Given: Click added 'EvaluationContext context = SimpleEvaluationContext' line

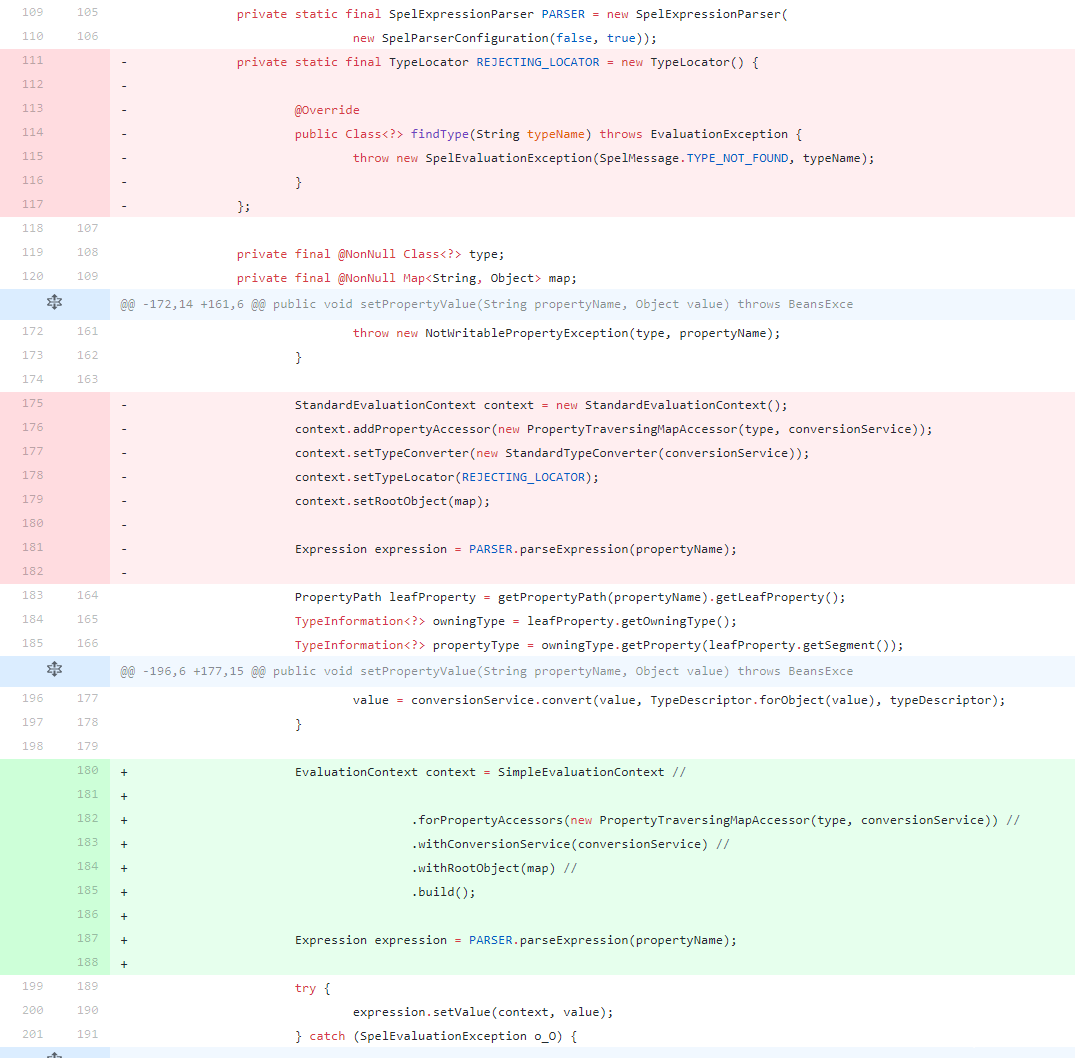Looking at the screenshot, I should tap(490, 772).
